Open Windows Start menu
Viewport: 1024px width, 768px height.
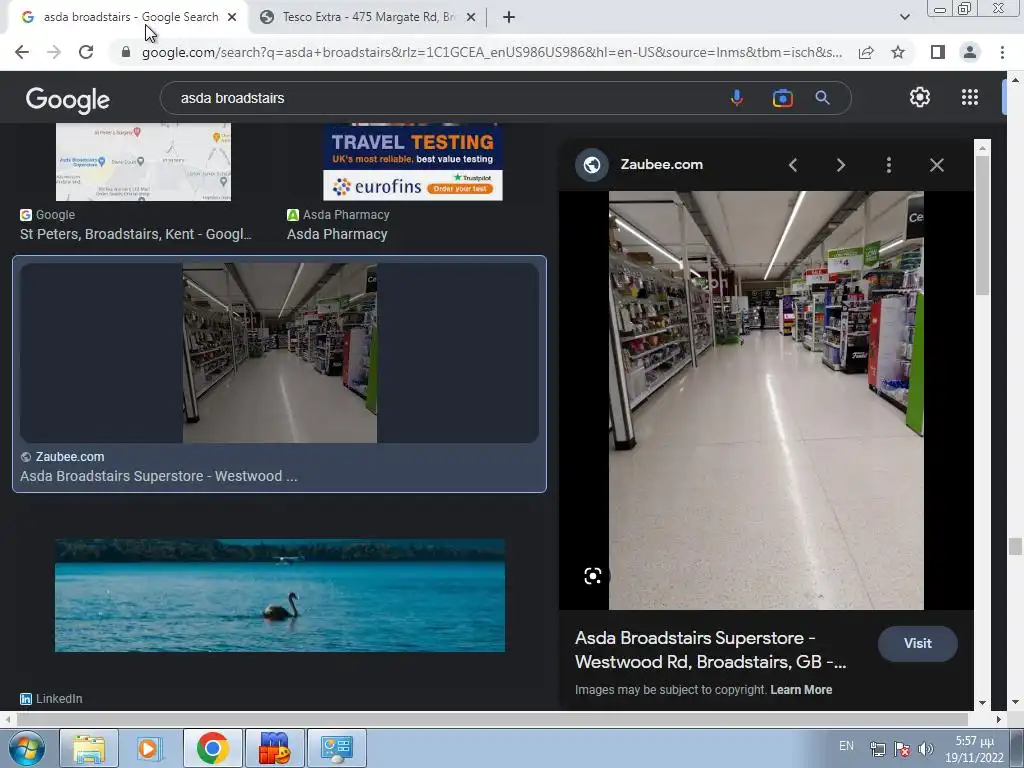pyautogui.click(x=26, y=748)
